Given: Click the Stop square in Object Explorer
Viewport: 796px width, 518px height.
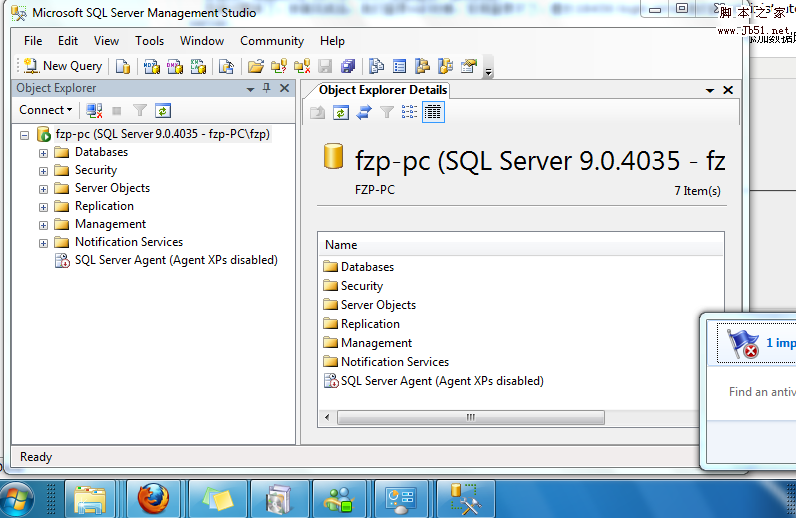Looking at the screenshot, I should coord(117,110).
